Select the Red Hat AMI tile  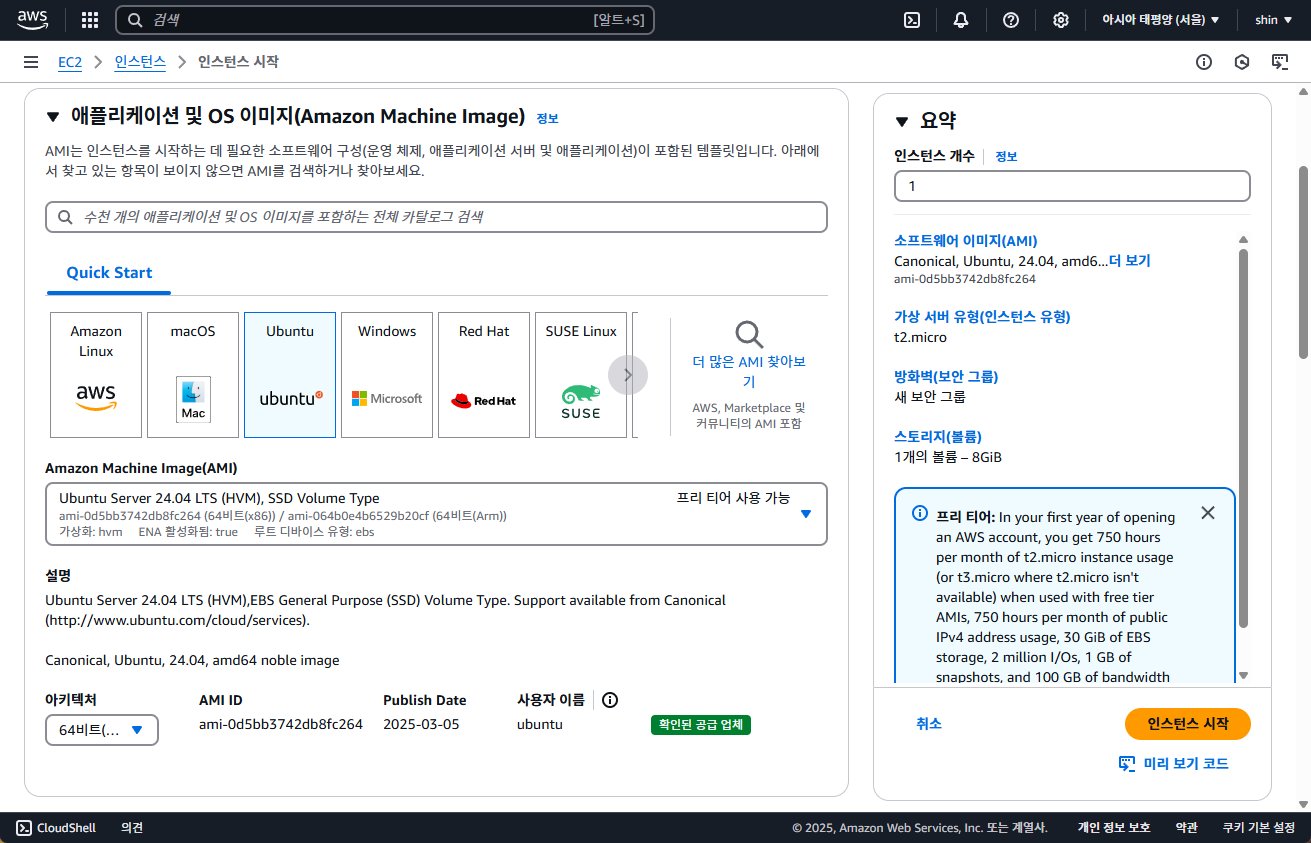[484, 375]
